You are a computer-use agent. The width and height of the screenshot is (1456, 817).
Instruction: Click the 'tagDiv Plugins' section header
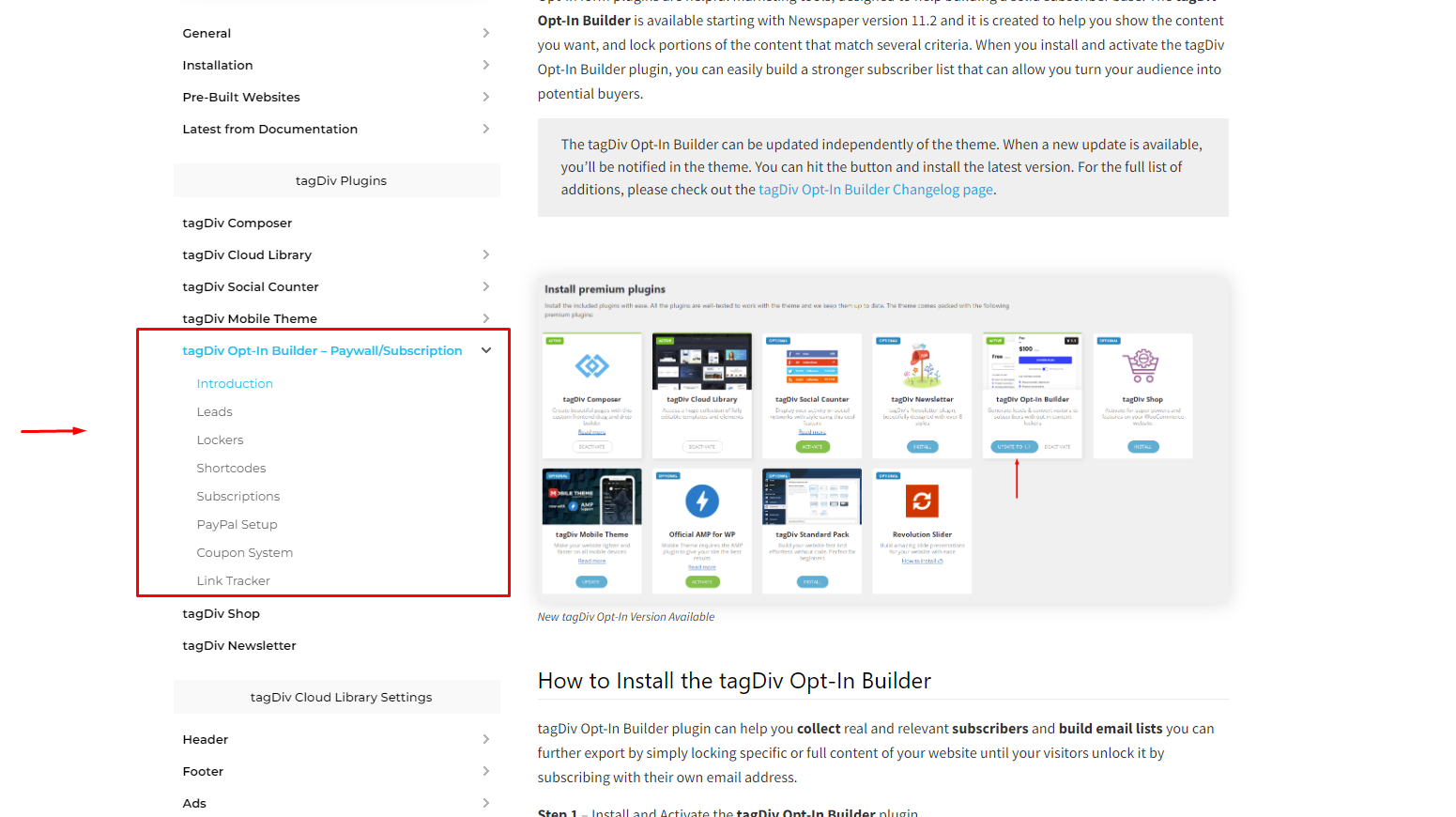point(337,180)
